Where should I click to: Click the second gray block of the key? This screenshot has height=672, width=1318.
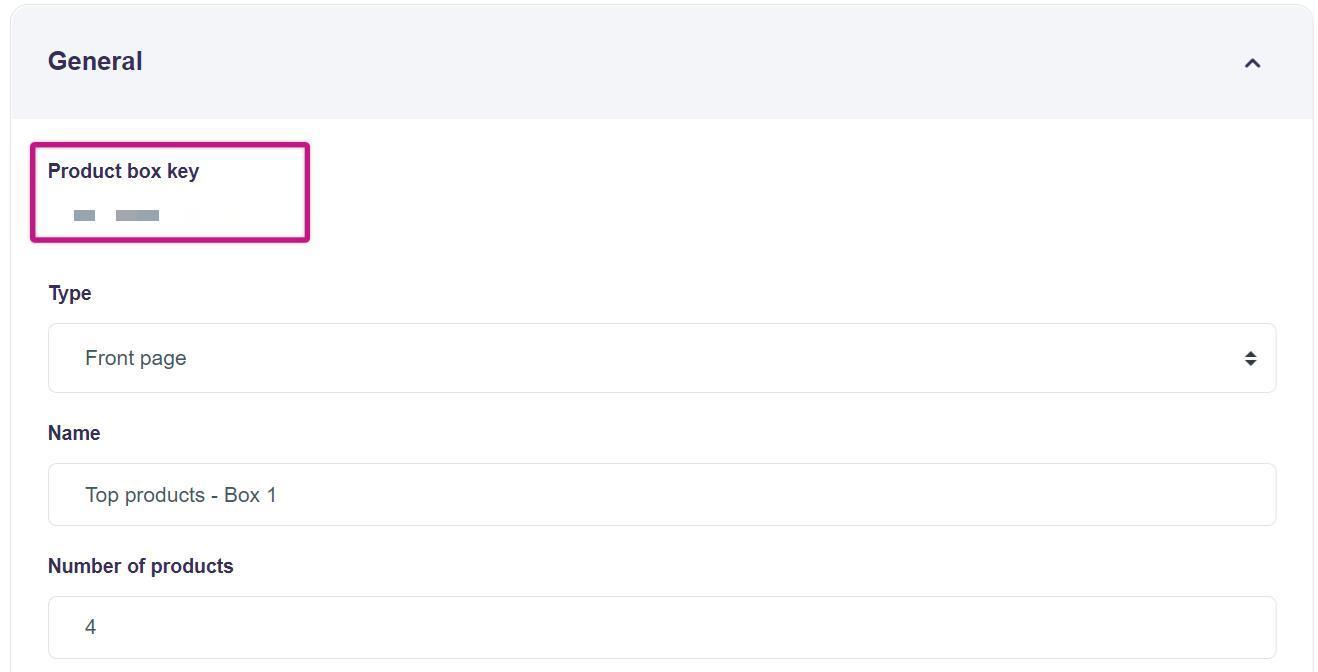point(137,215)
